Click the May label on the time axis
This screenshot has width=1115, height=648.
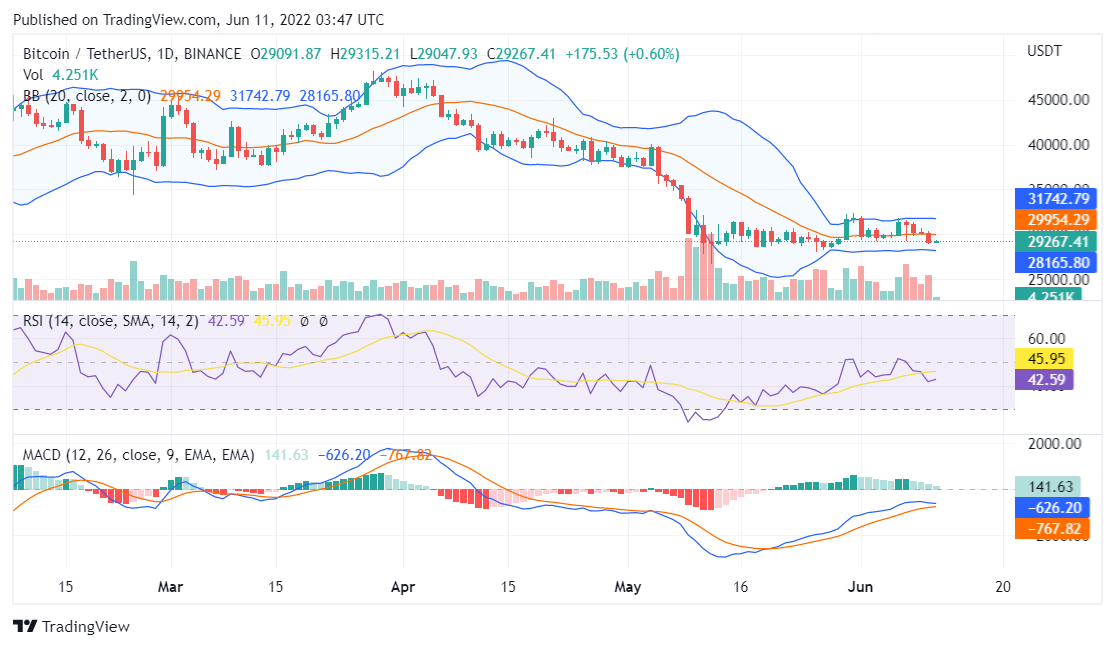pyautogui.click(x=627, y=586)
